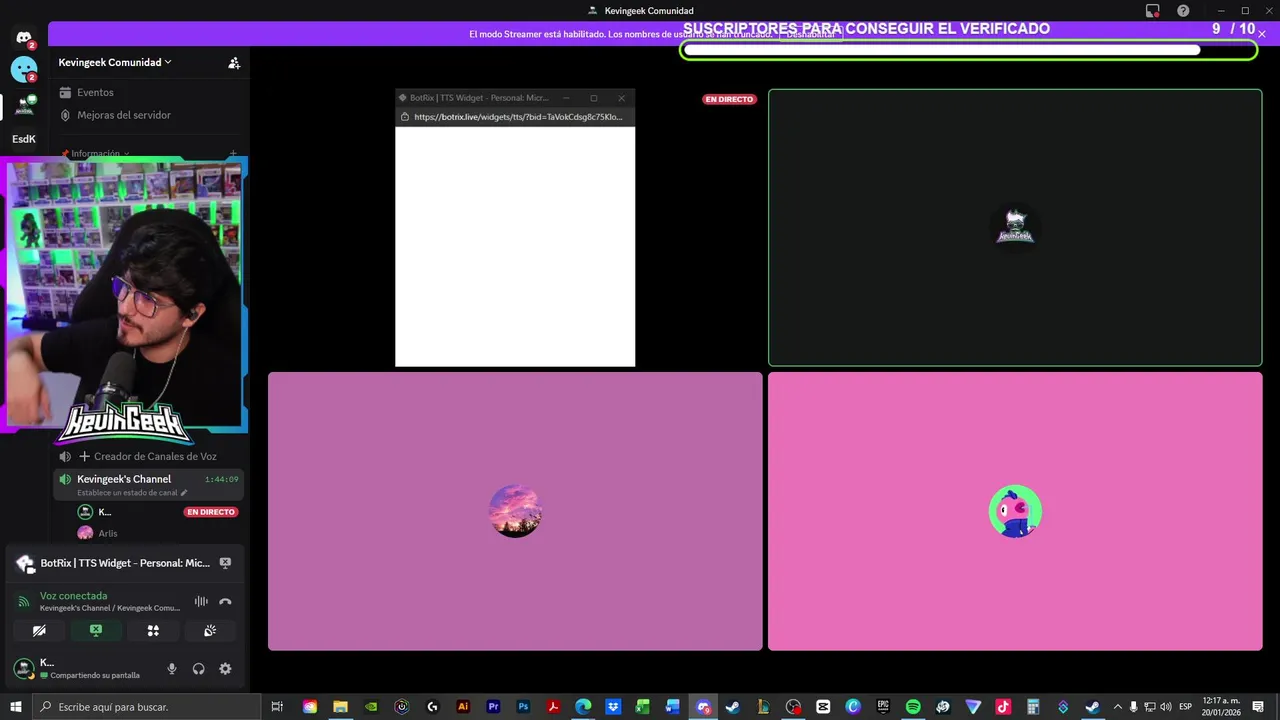Open the activities launcher
Screen dimensions: 1280x720
pyautogui.click(x=153, y=631)
